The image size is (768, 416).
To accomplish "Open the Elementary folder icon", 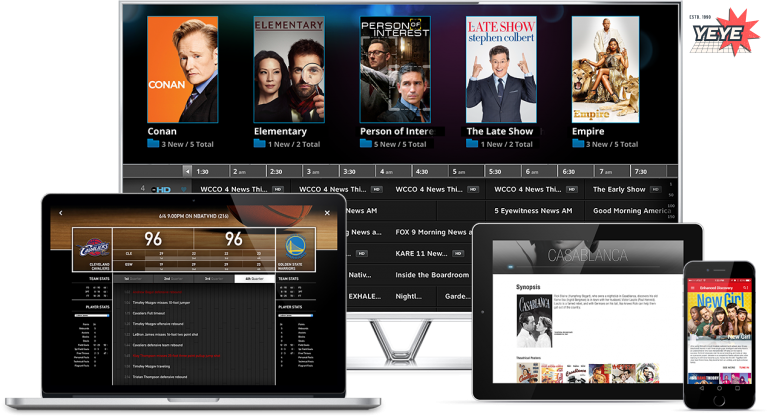I will (259, 144).
